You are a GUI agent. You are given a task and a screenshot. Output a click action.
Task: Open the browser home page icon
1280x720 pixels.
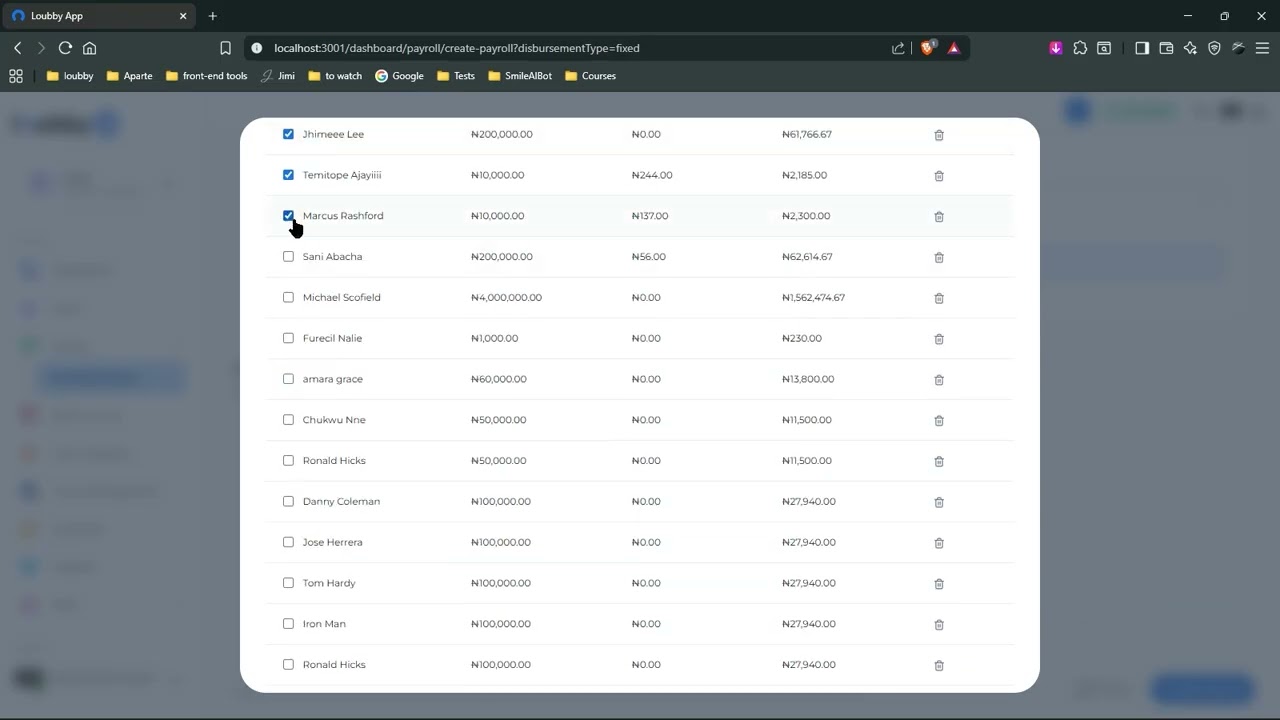pos(90,48)
